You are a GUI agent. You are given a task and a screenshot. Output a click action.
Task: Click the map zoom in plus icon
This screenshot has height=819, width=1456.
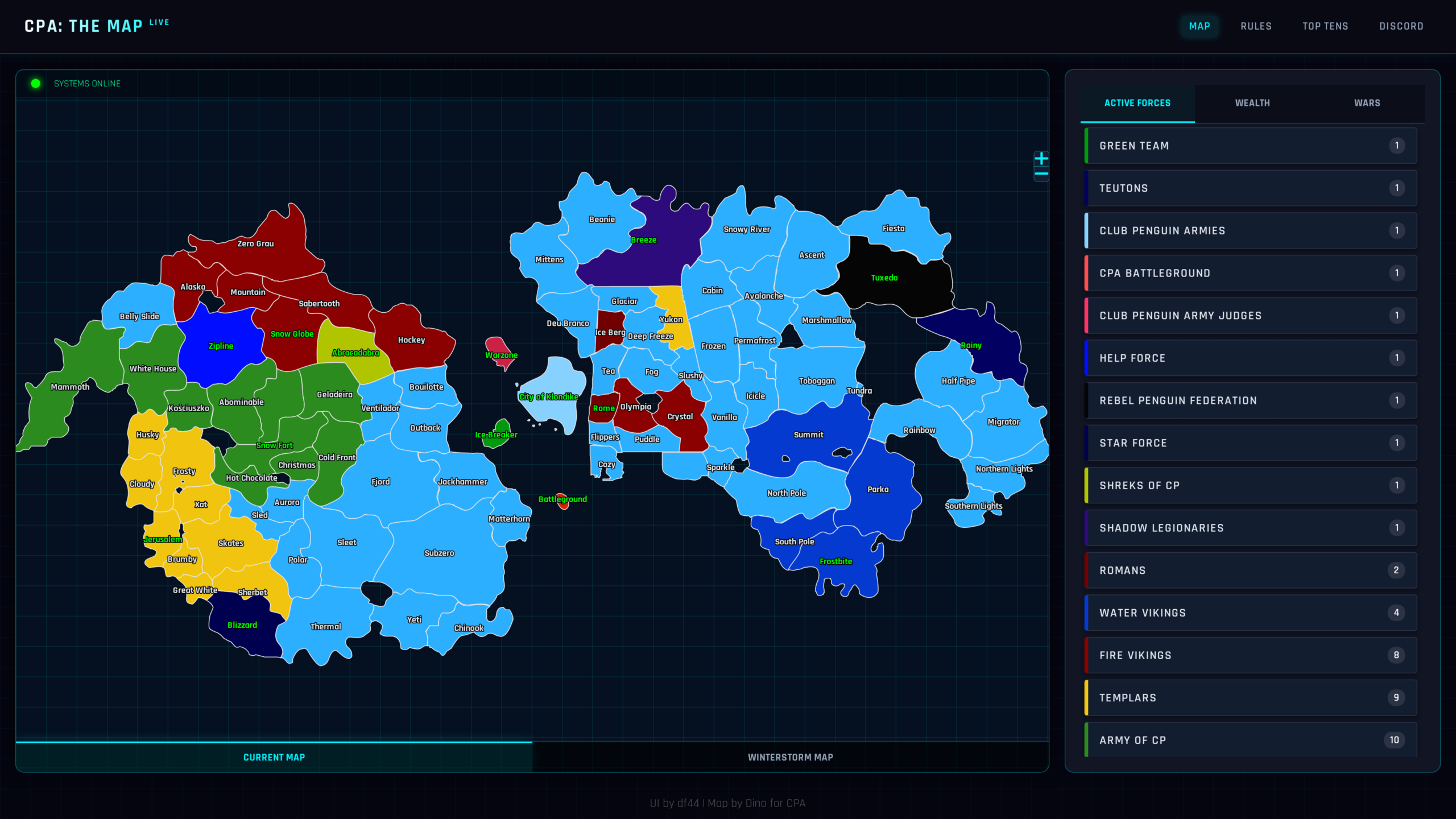1041,159
